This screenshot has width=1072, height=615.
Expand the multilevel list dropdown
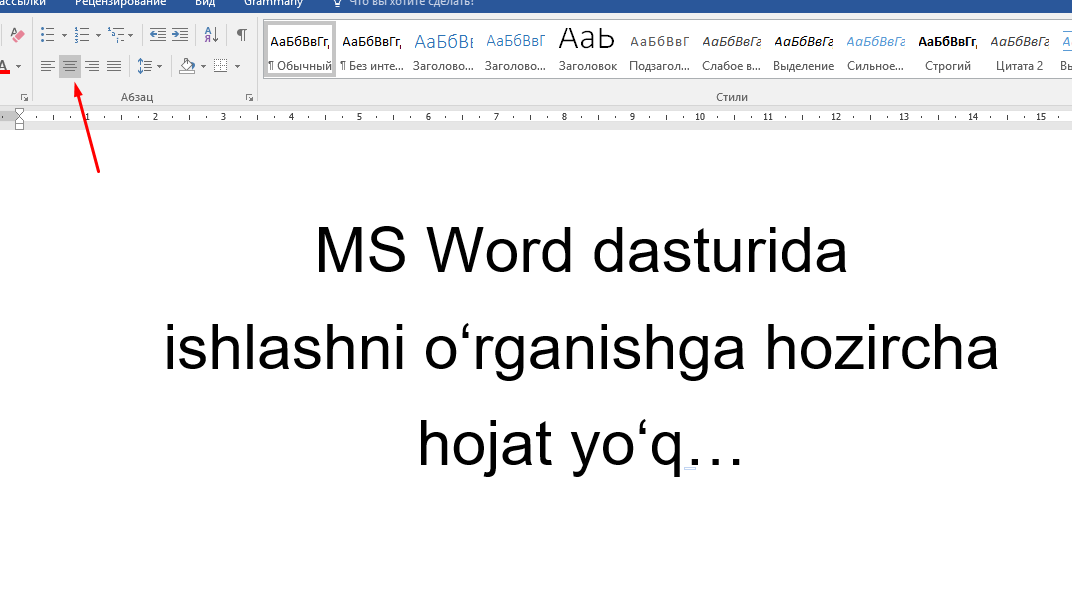click(131, 35)
